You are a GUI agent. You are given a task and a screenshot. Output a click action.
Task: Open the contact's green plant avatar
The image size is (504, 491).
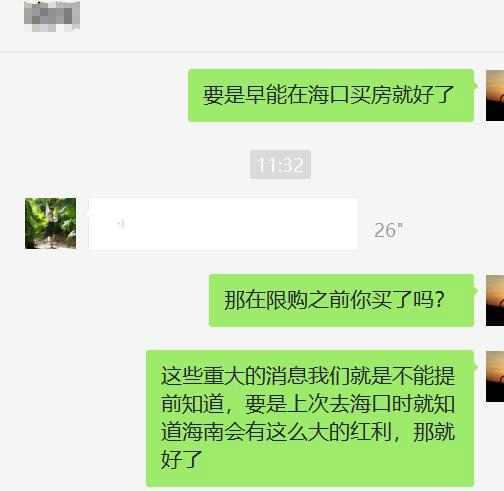[50, 223]
